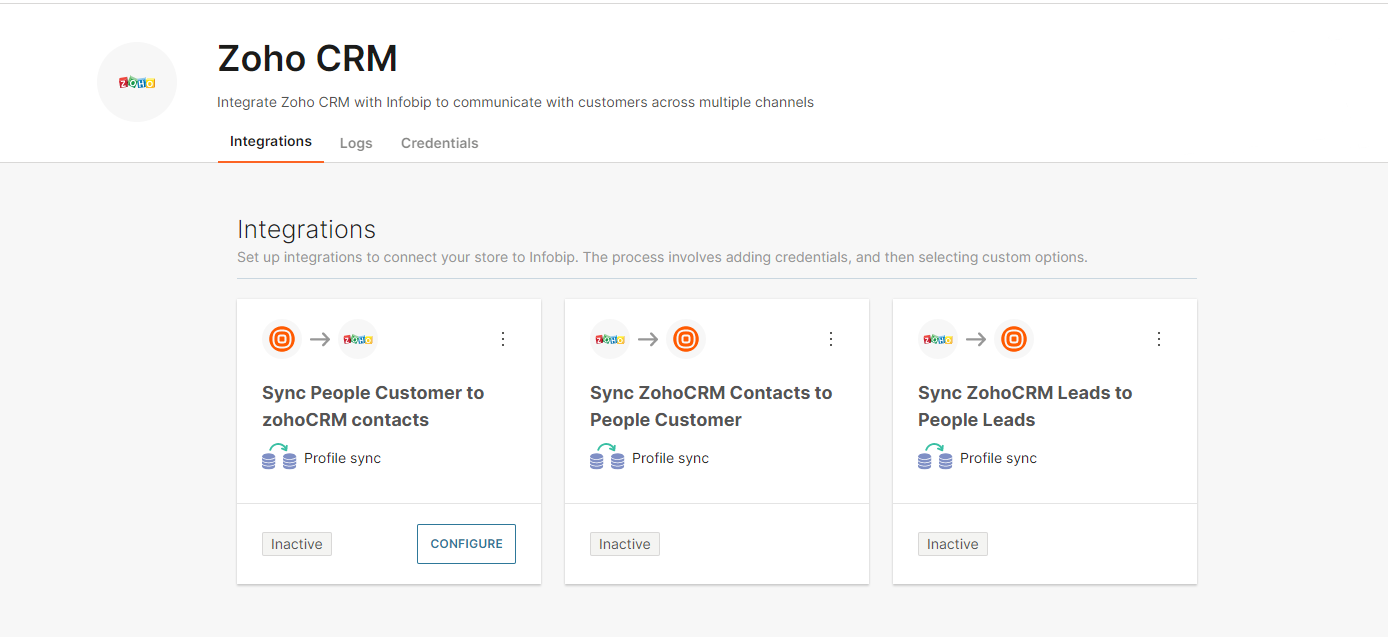Click Profile sync icon on ZohoCRM Contacts card
Screen dimensions: 1388x637
607,457
